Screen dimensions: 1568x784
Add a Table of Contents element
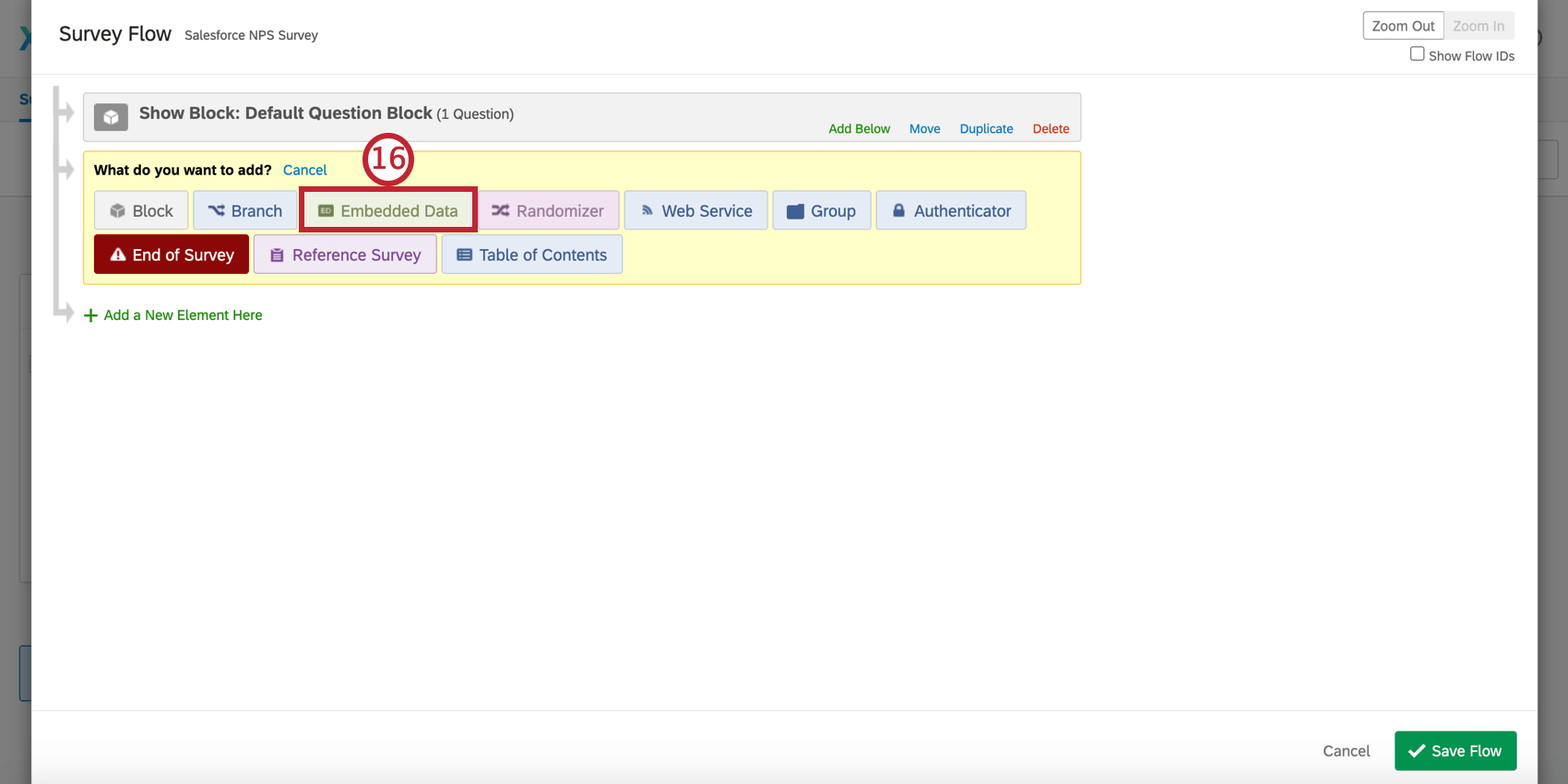point(532,255)
